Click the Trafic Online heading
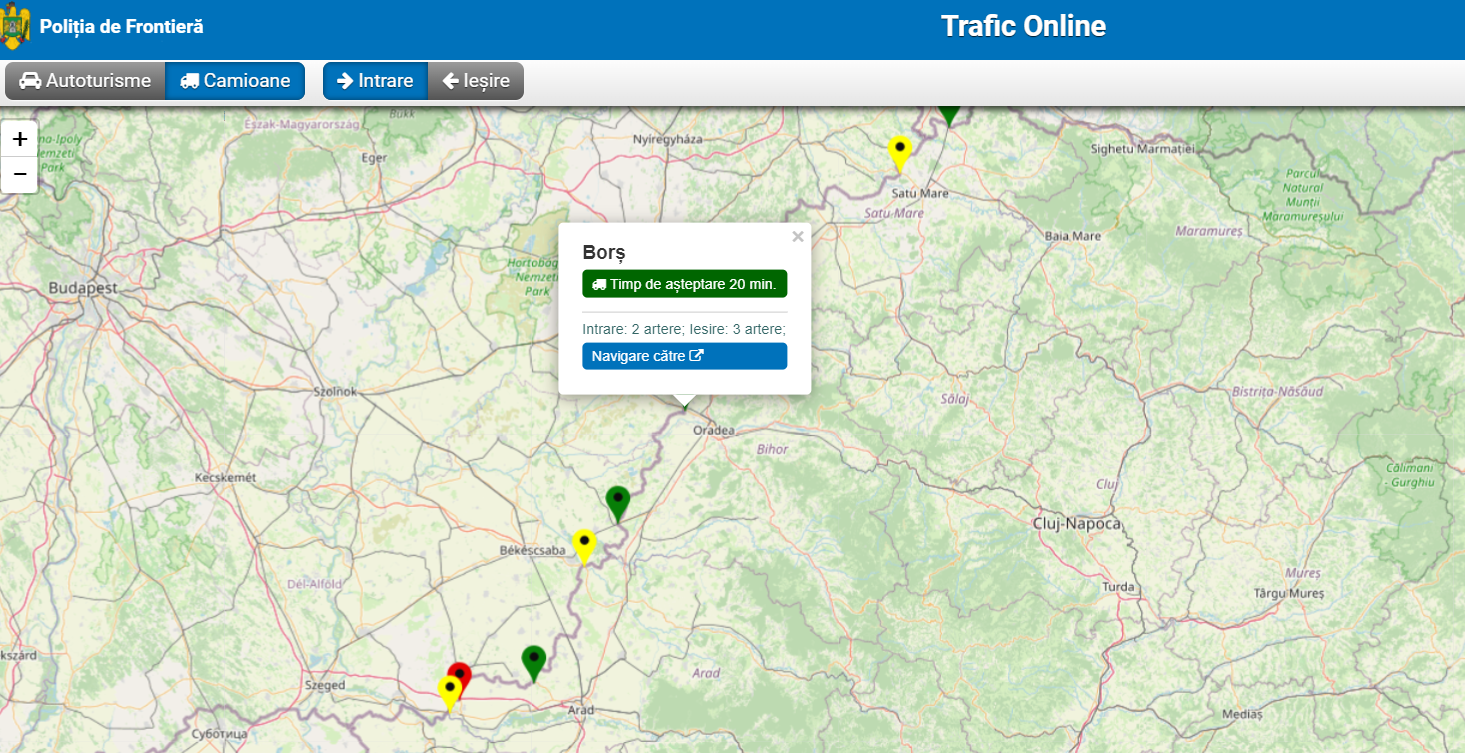 [x=1023, y=27]
